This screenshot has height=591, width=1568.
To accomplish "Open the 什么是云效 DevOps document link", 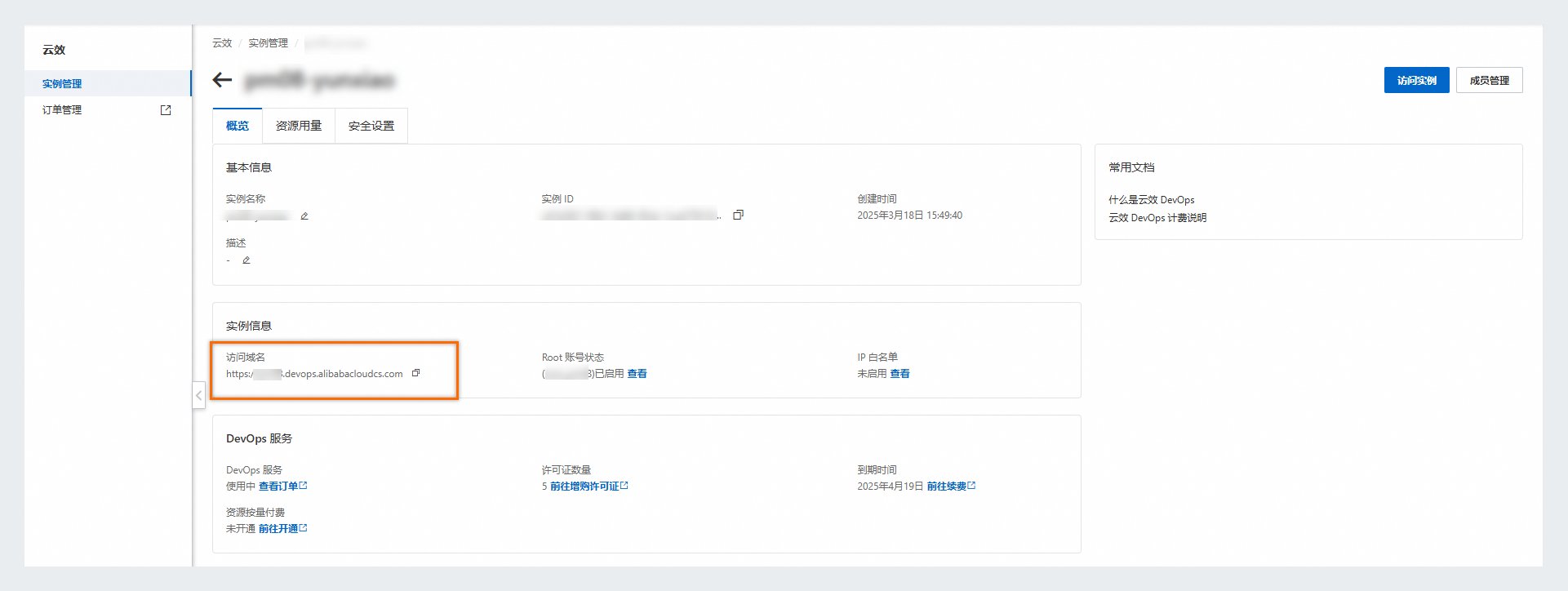I will tap(1151, 200).
